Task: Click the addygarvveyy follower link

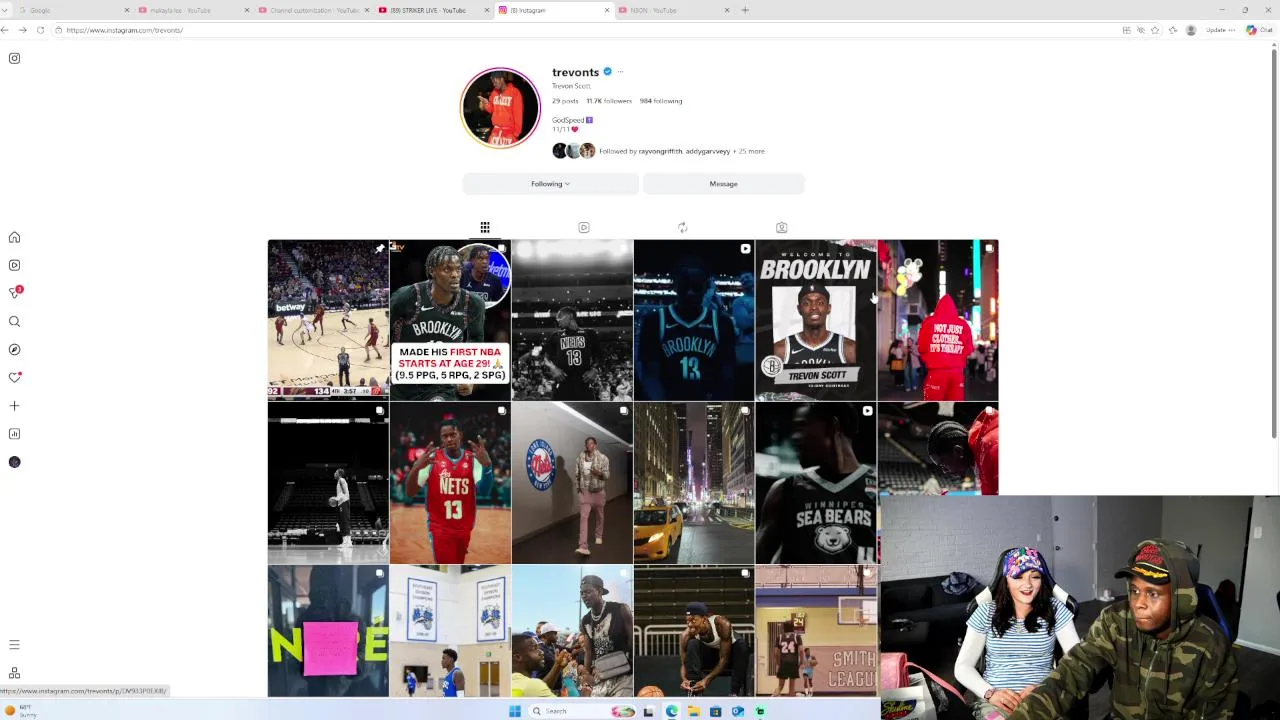Action: click(708, 151)
